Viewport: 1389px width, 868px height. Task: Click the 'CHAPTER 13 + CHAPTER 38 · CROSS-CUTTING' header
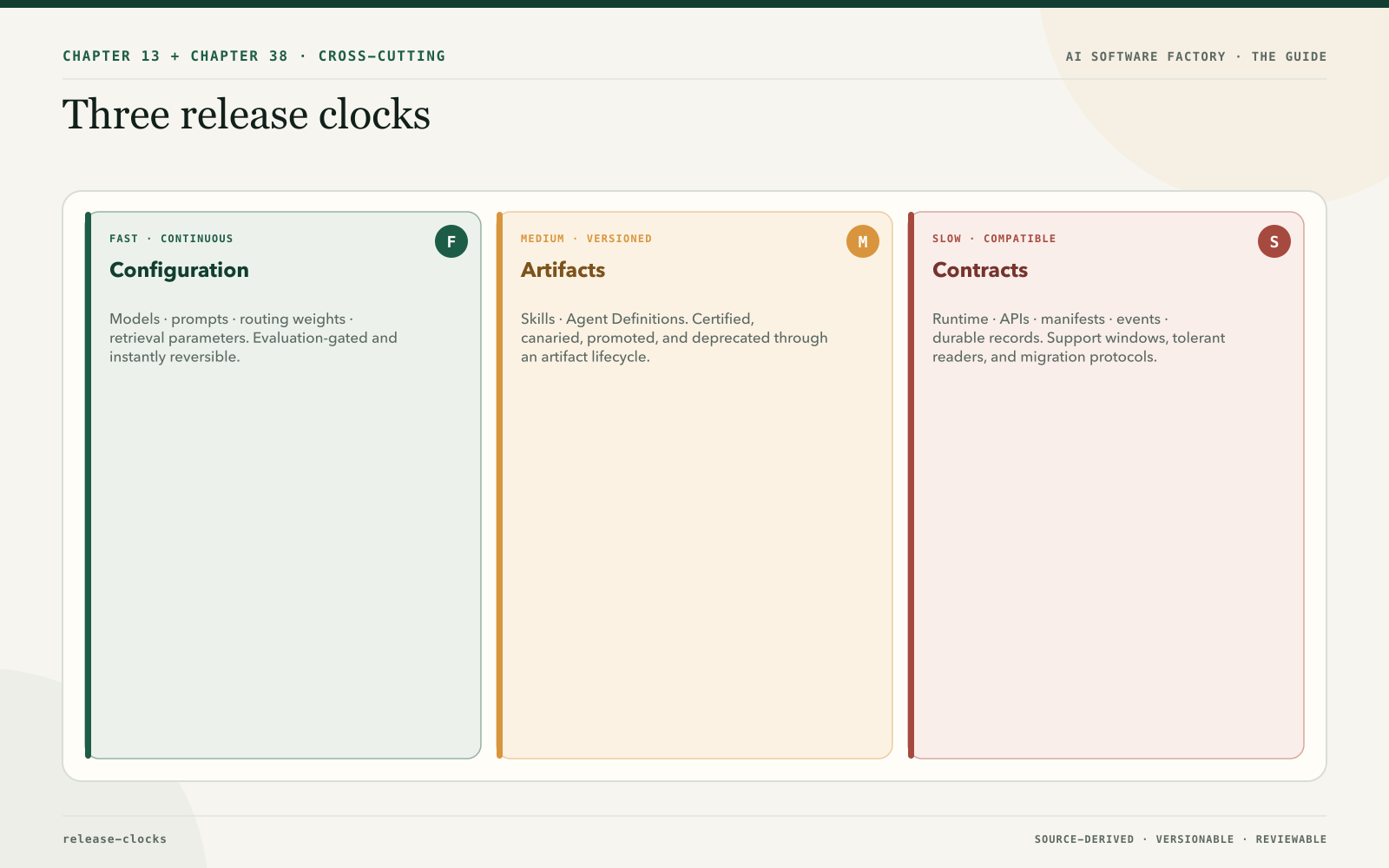coord(253,56)
